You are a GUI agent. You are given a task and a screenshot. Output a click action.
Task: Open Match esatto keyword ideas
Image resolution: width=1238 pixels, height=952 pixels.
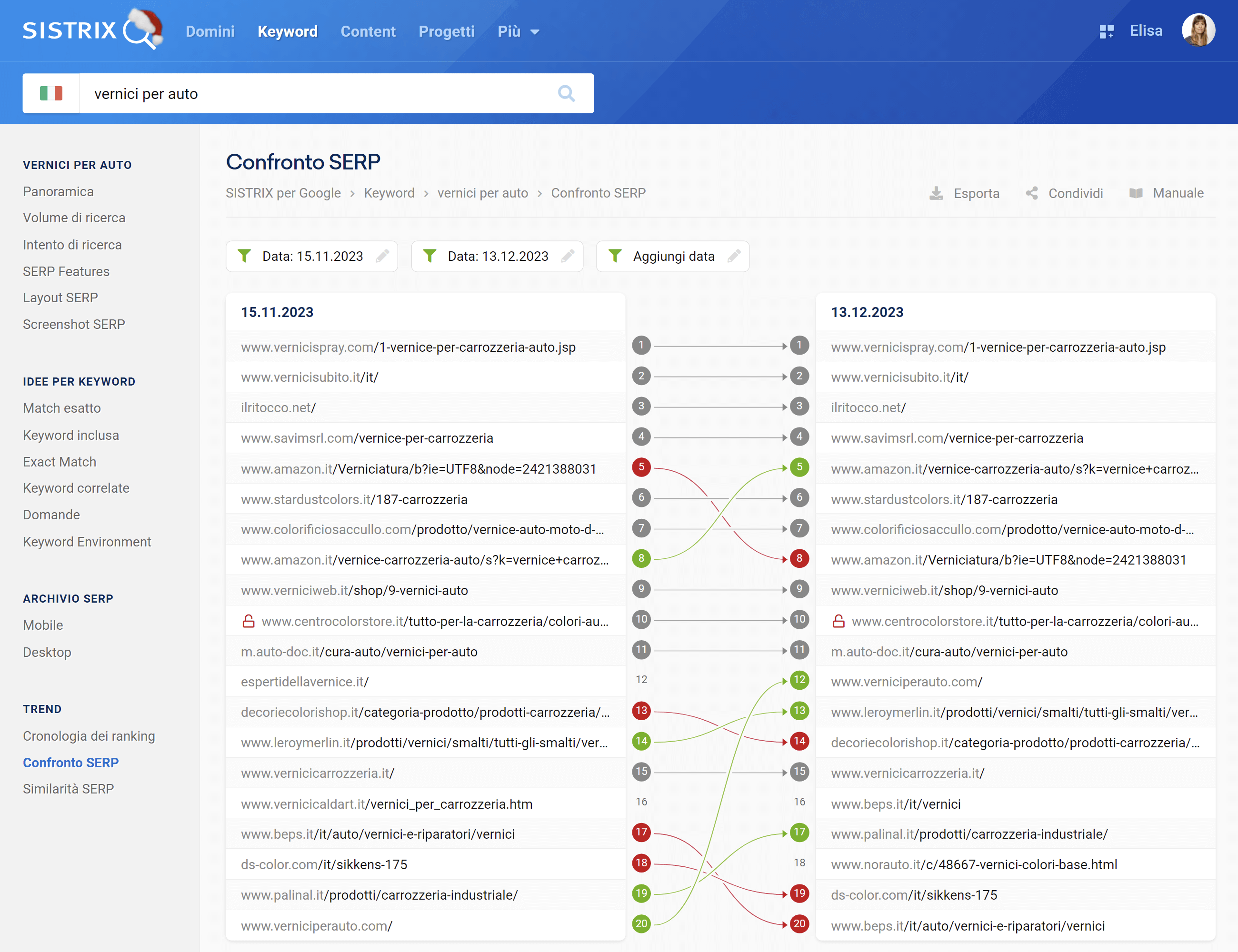pos(62,408)
